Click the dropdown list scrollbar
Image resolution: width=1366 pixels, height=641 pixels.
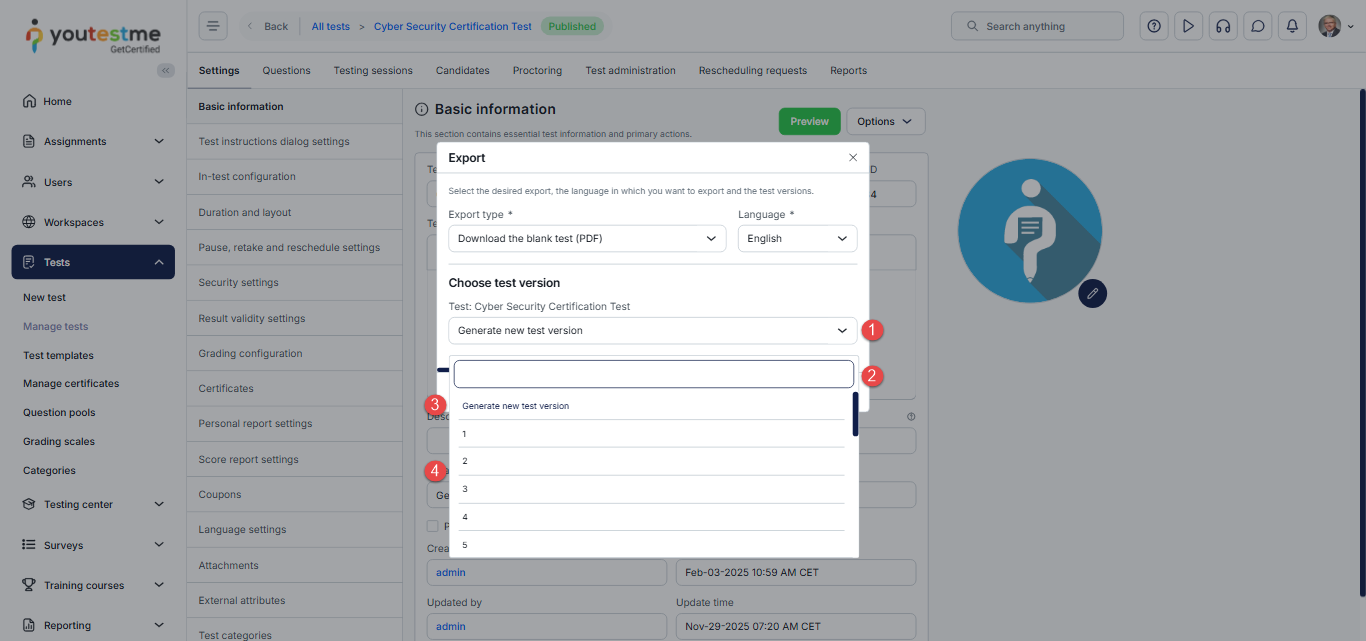855,414
